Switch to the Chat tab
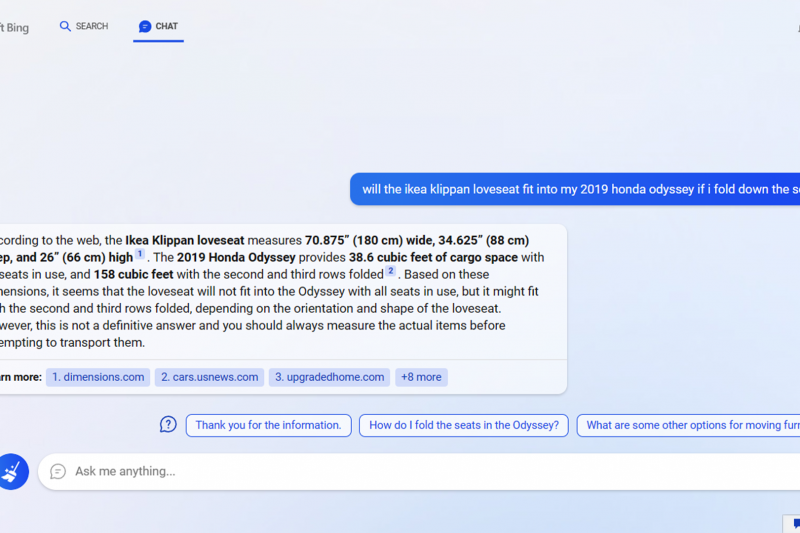Image resolution: width=800 pixels, height=533 pixels. (x=158, y=26)
